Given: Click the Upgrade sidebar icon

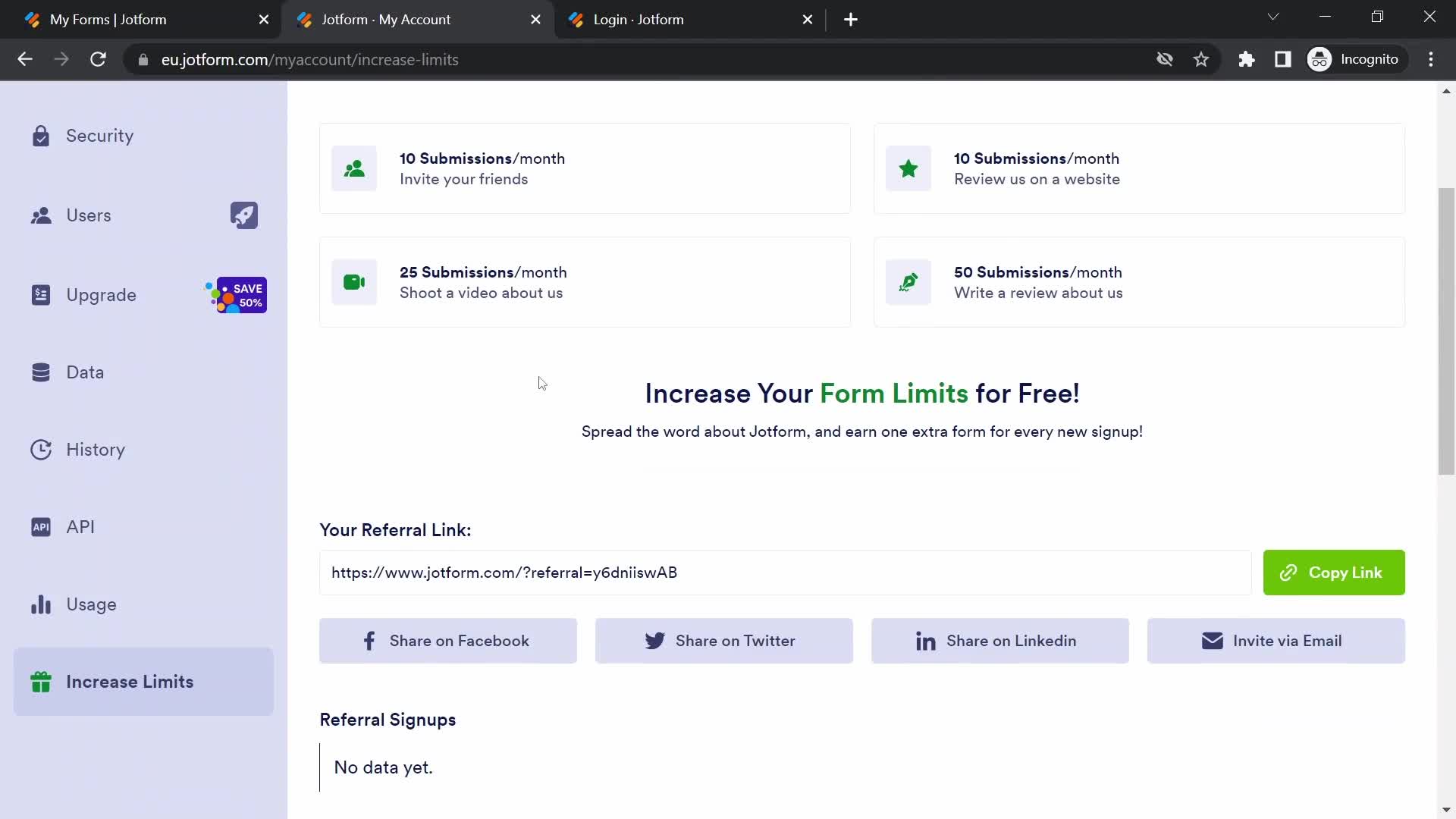Looking at the screenshot, I should tap(40, 294).
